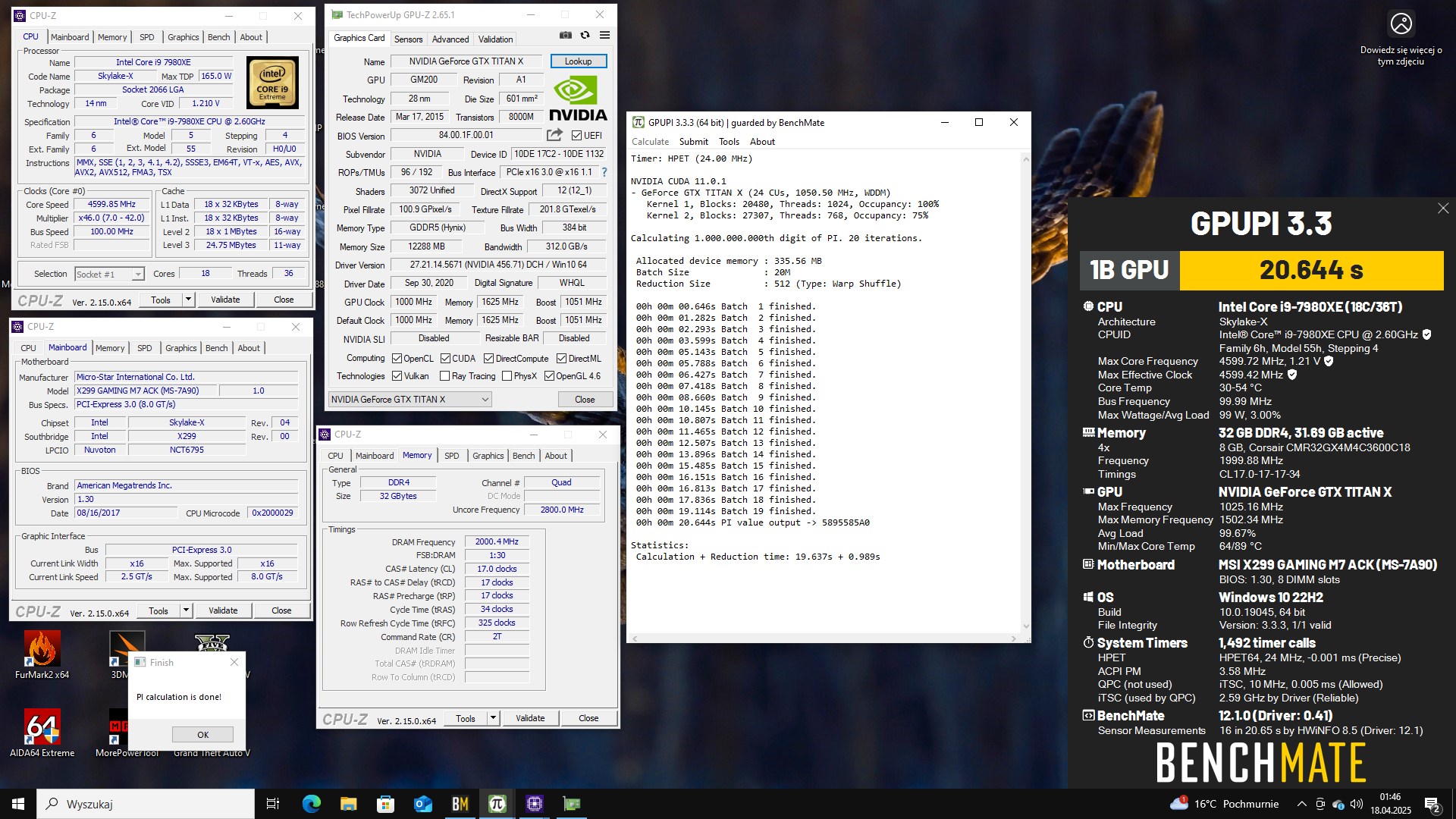Image resolution: width=1456 pixels, height=819 pixels.
Task: Toggle PhysX checkbox
Action: pyautogui.click(x=507, y=376)
